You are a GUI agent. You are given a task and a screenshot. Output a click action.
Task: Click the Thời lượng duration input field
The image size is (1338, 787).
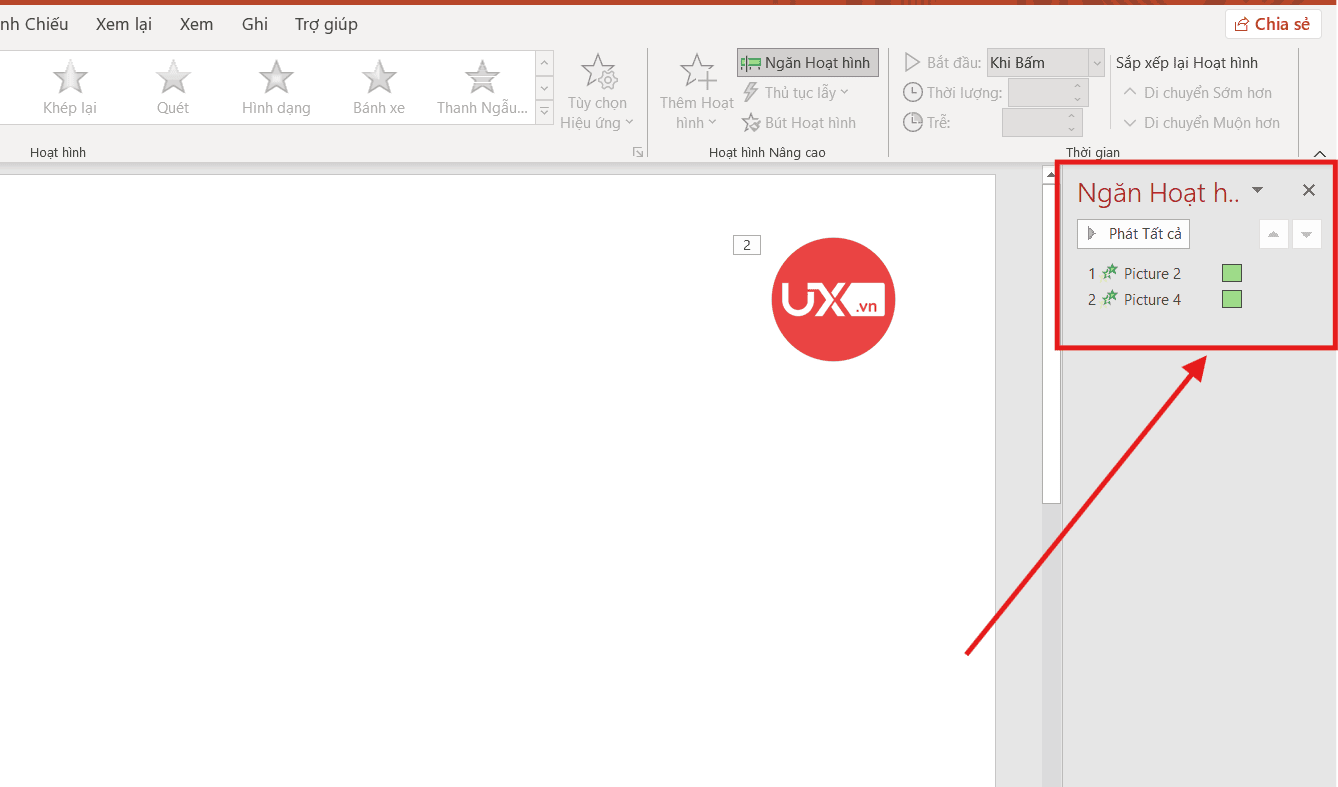click(1038, 93)
